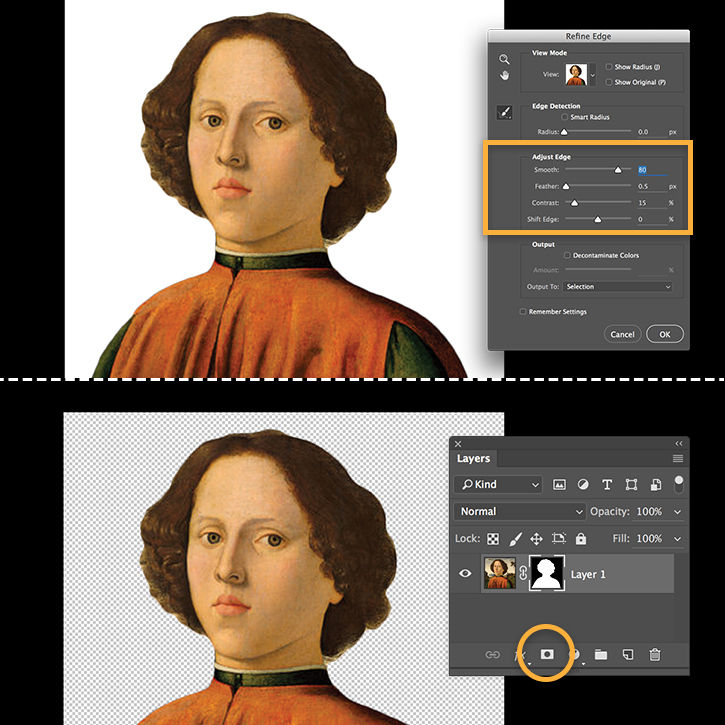Click the Link Layers icon
This screenshot has height=725, width=725.
[x=492, y=655]
